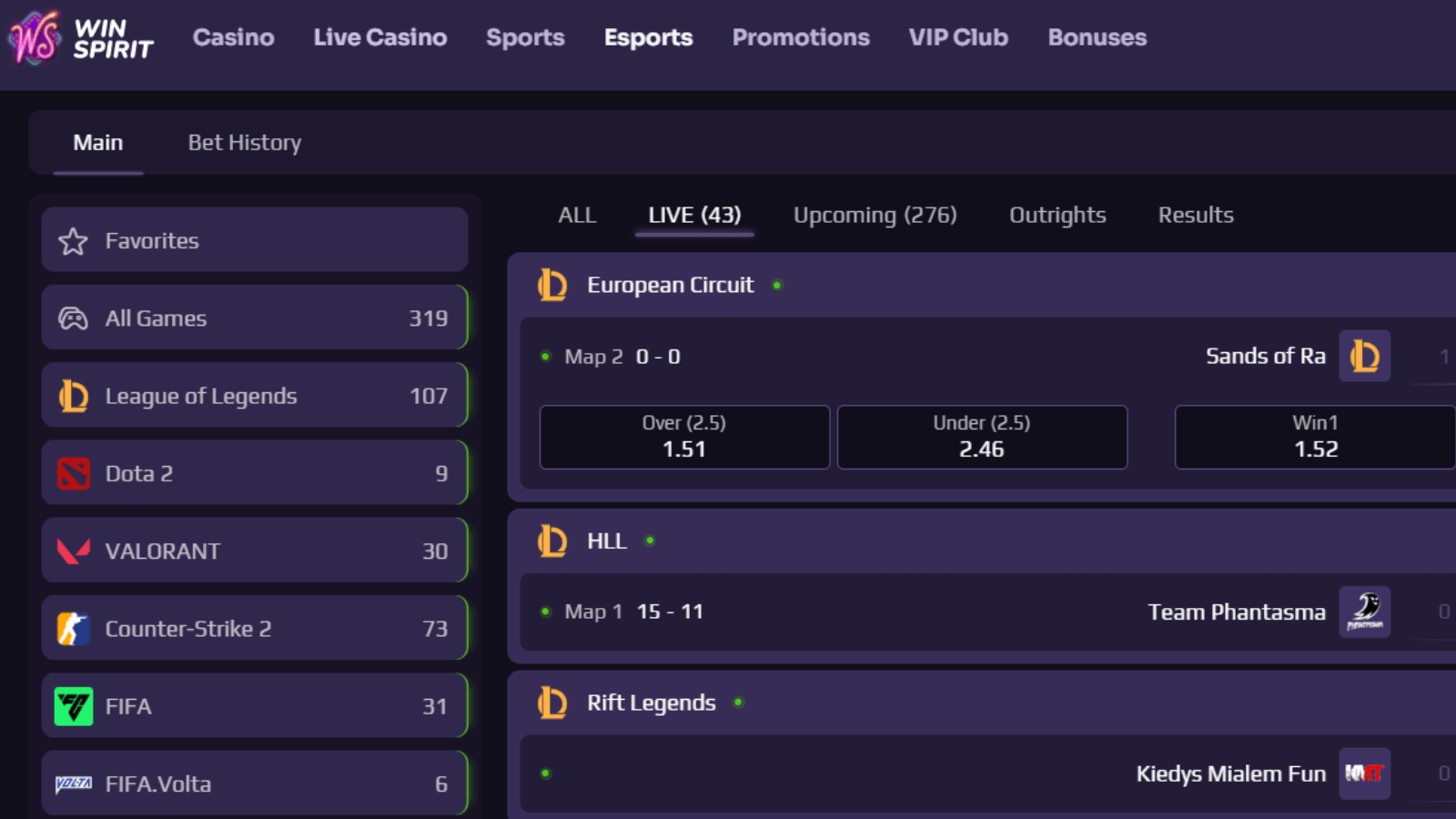
Task: Switch to the Upcoming (276) filter
Action: tap(874, 215)
